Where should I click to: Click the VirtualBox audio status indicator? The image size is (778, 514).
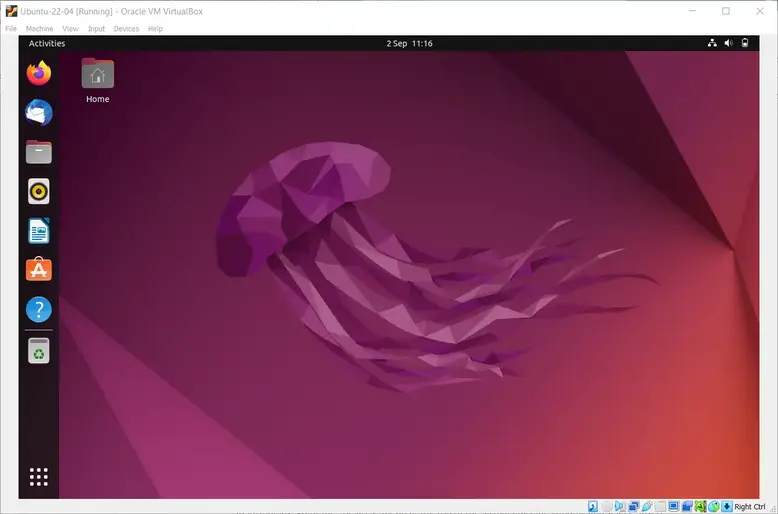pyautogui.click(x=620, y=506)
